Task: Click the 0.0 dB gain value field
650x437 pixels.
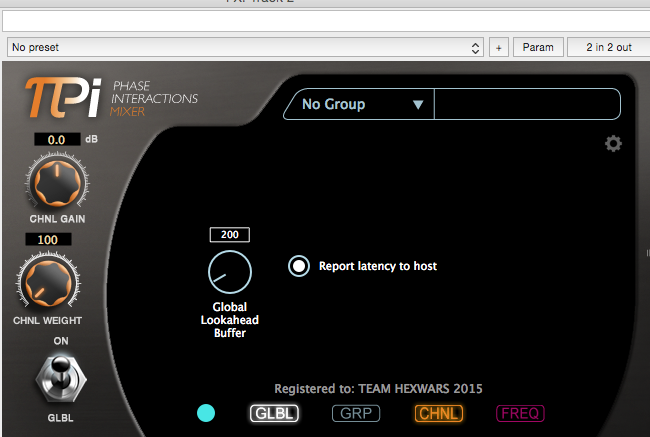Action: (57, 139)
